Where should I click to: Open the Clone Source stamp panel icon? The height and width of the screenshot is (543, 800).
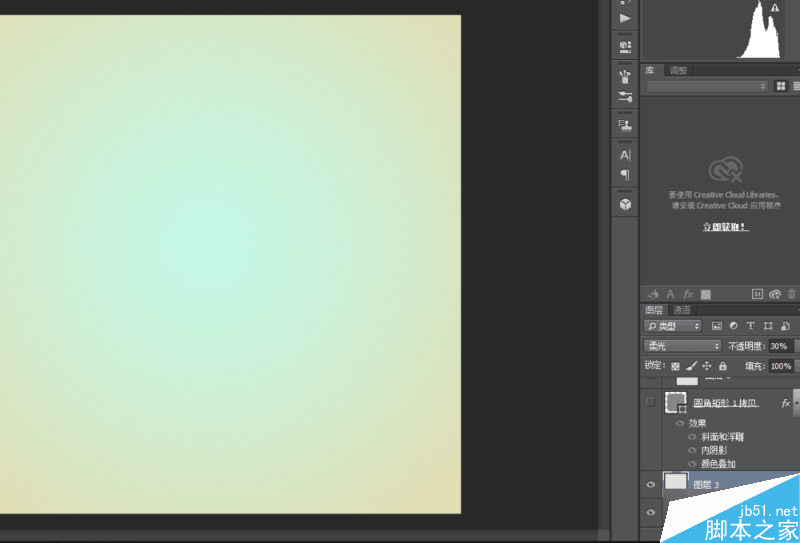(x=625, y=125)
